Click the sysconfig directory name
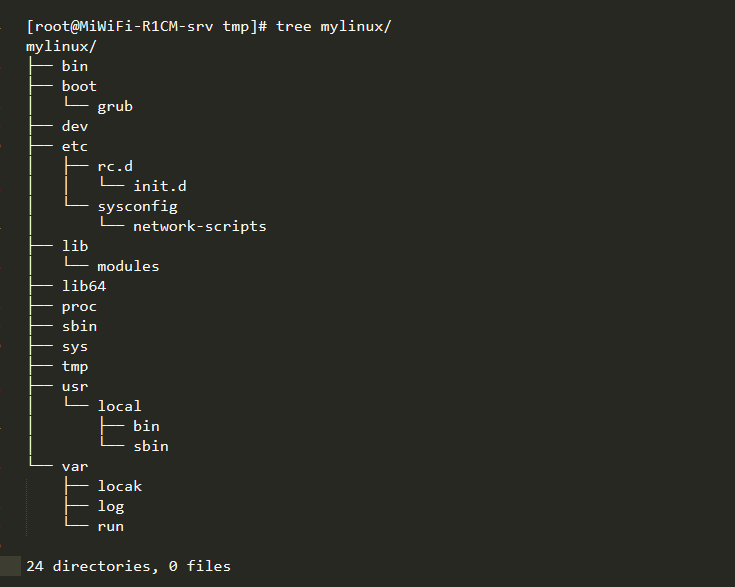735x587 pixels. [137, 207]
